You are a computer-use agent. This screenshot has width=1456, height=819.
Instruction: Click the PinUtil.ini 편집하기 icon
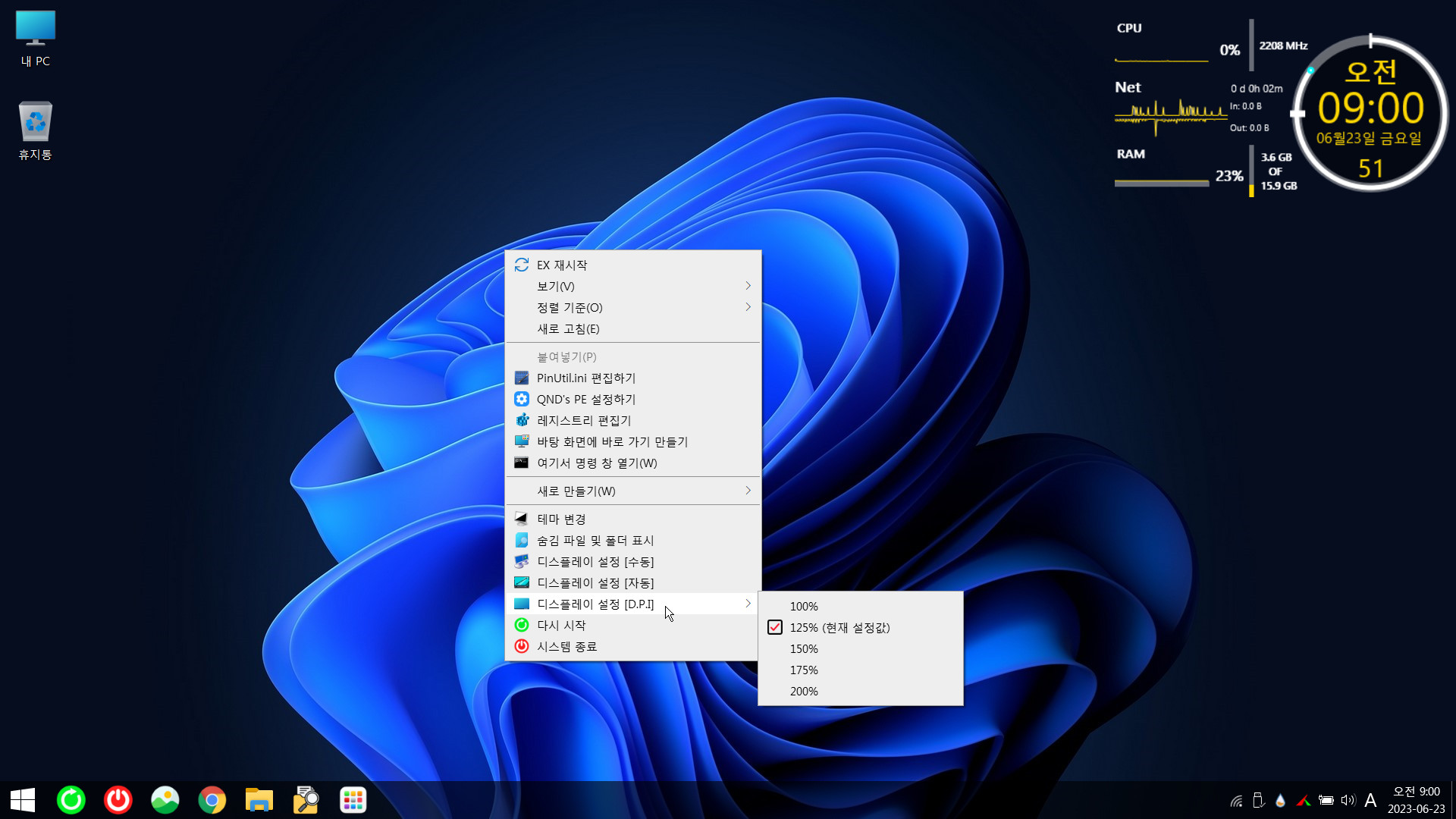(522, 378)
